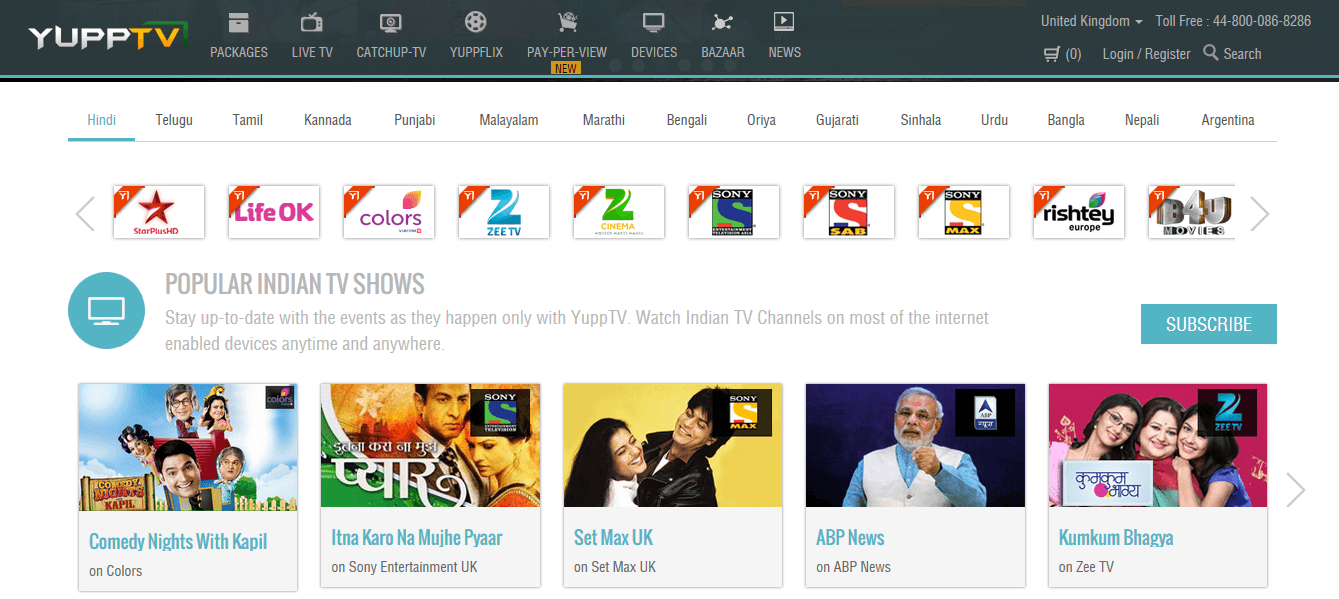
Task: Click the 'on Colors' caption
Action: [x=115, y=571]
